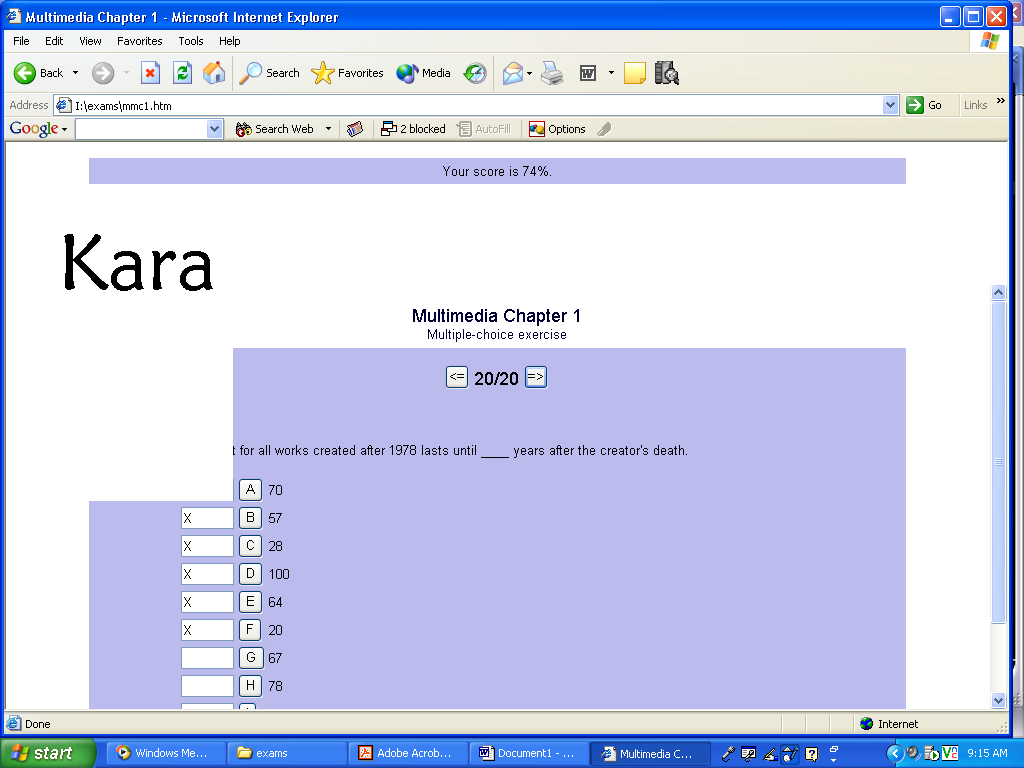Viewport: 1024px width, 768px height.
Task: Select answer H (78)
Action: pyautogui.click(x=250, y=686)
